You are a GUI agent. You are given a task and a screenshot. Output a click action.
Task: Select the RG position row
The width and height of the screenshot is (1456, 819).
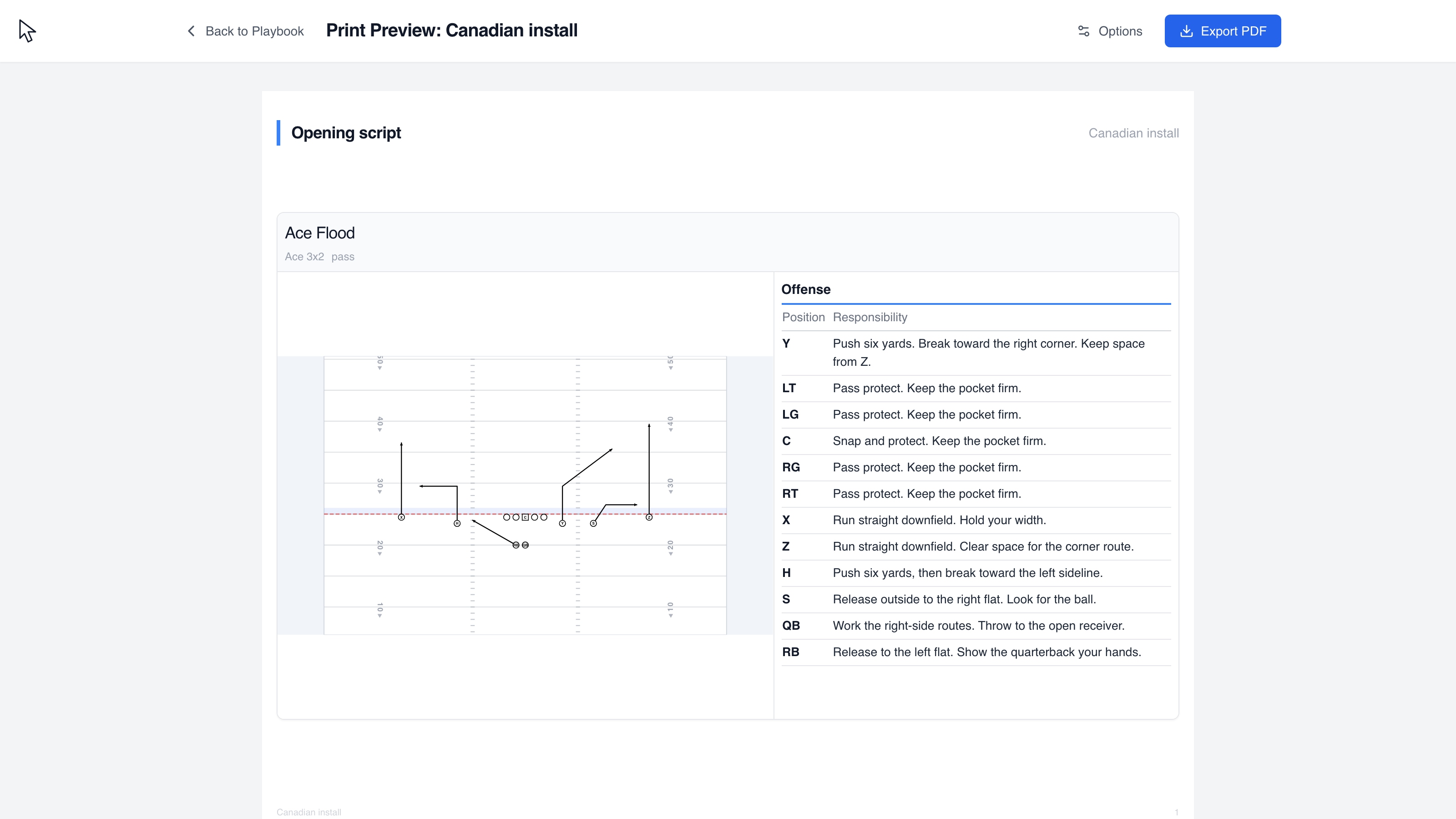click(x=976, y=467)
